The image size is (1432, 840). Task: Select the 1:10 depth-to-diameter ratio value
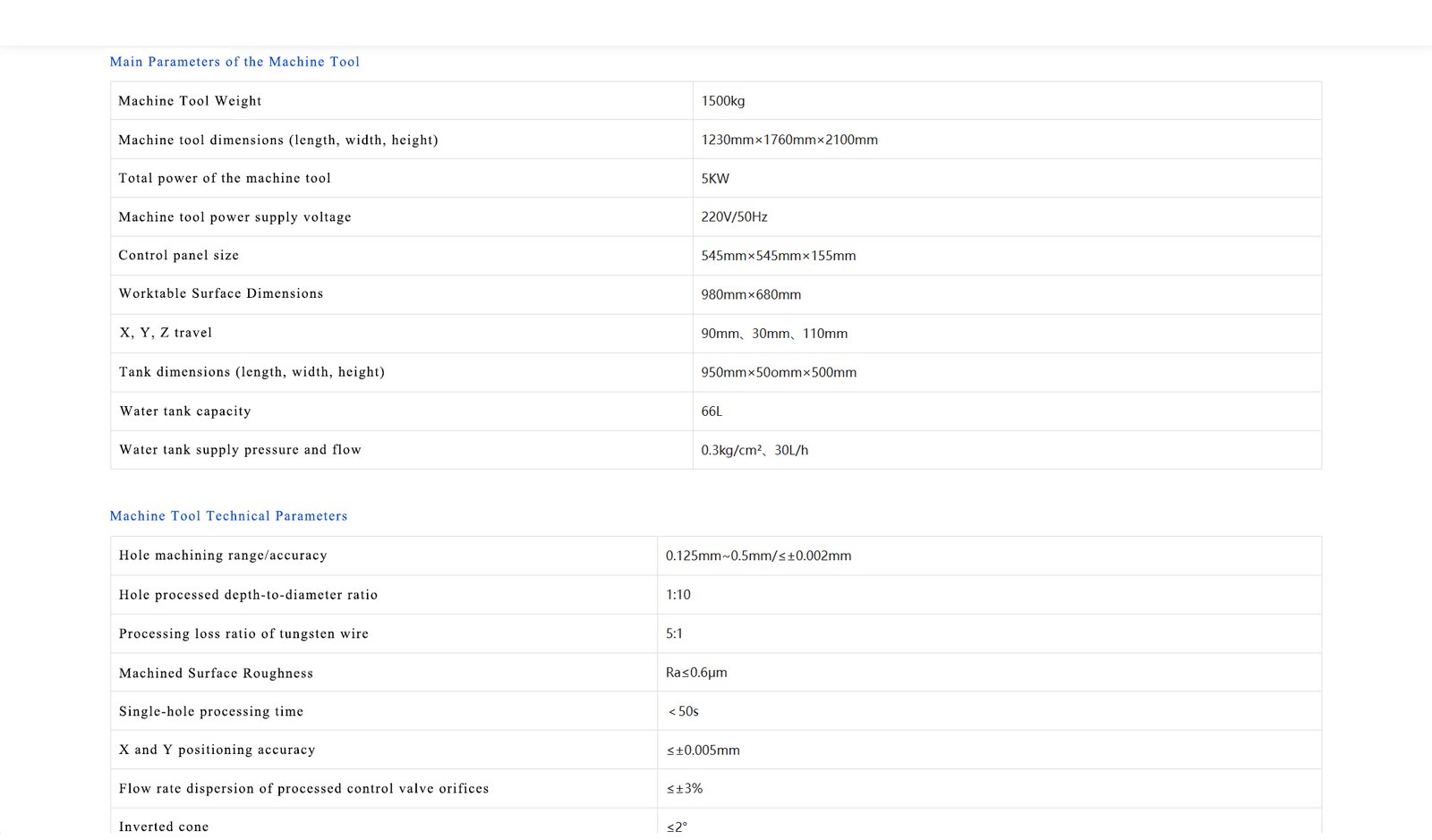pos(678,595)
